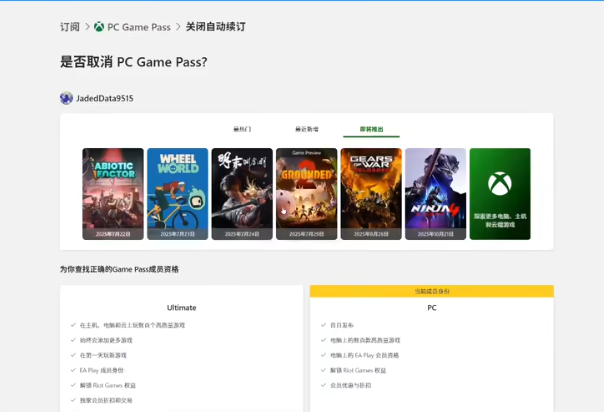Click the Ultimate plan heading
Screen dimensions: 604x412
tap(181, 308)
